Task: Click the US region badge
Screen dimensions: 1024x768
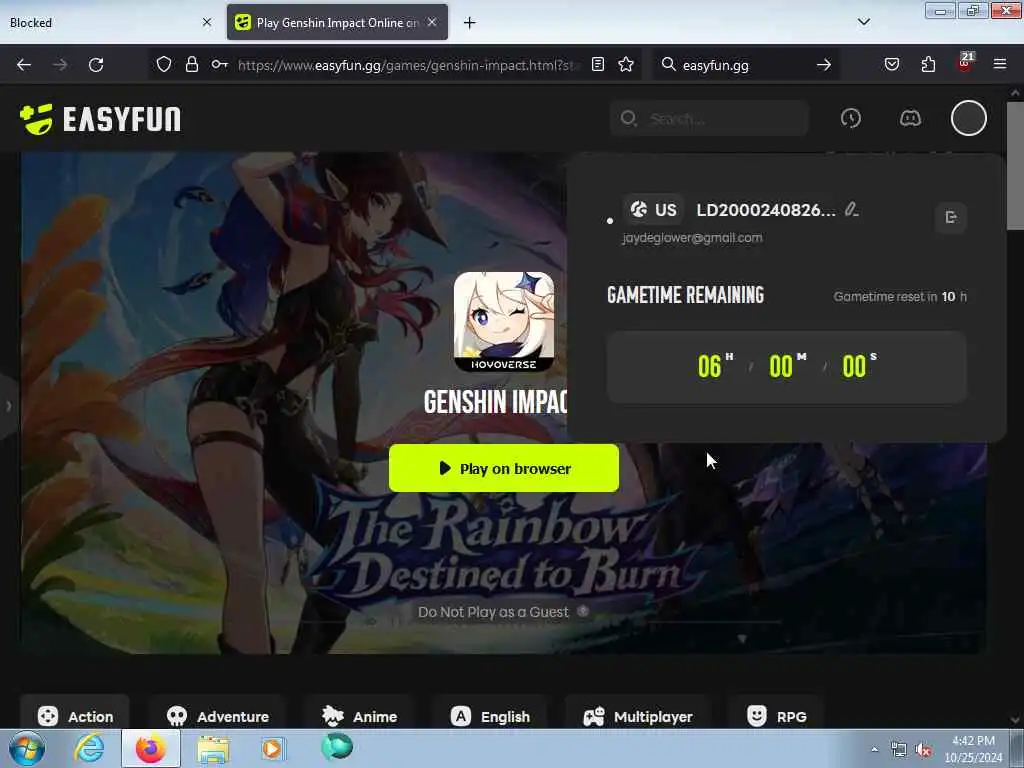Action: (653, 210)
